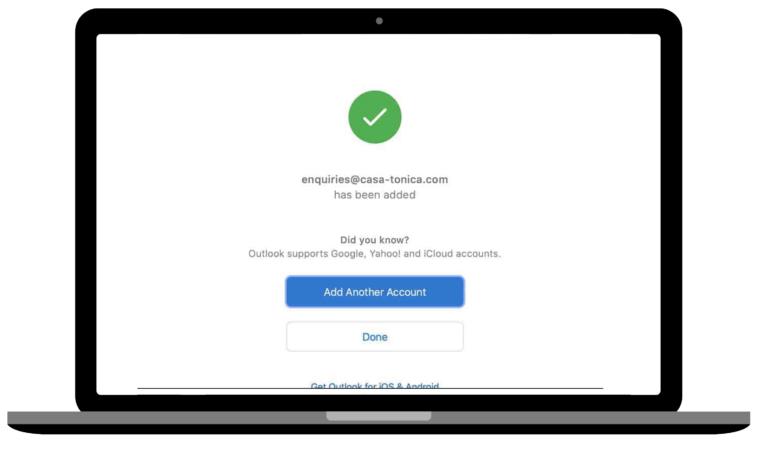Click the laptop webcam dot above the screen
768x458 pixels.
pos(379,21)
